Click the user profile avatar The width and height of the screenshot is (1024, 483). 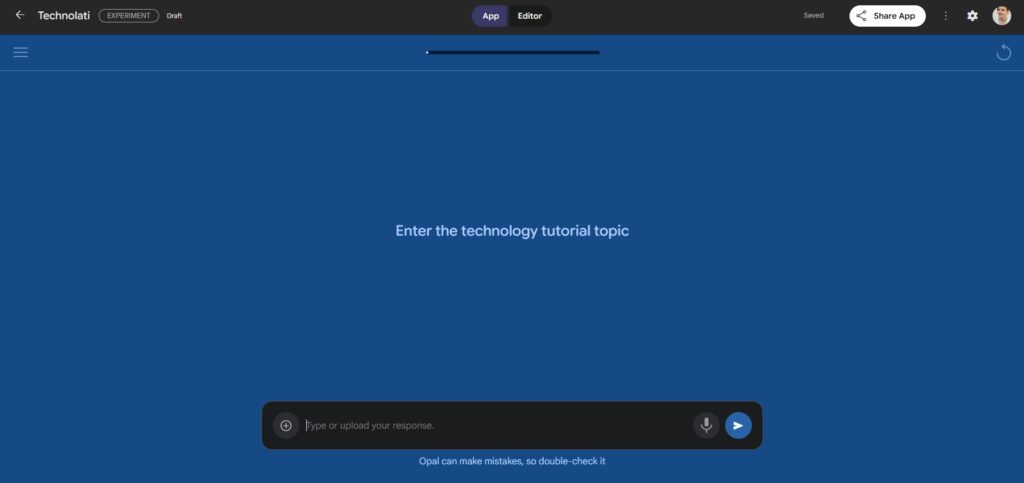pyautogui.click(x=1001, y=16)
